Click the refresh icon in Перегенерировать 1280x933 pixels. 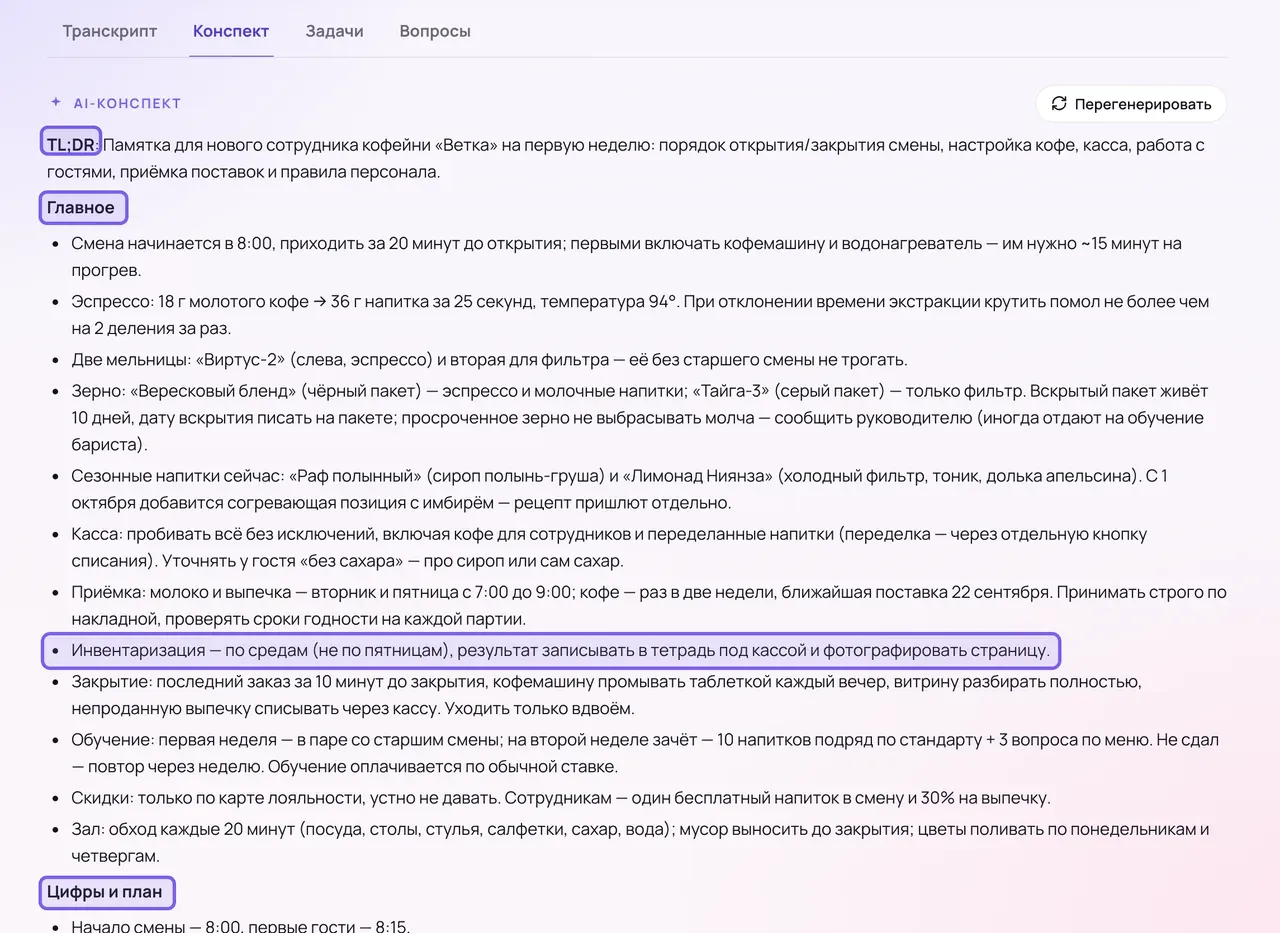(1059, 104)
